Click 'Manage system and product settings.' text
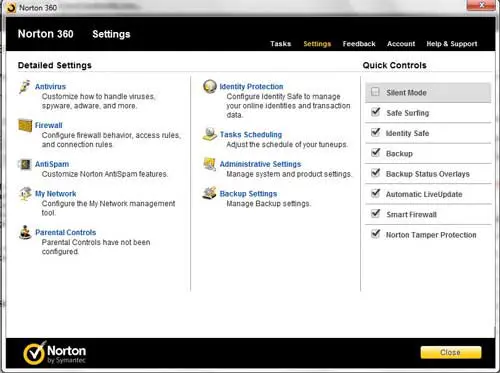This screenshot has height=373, width=500. 289,174
